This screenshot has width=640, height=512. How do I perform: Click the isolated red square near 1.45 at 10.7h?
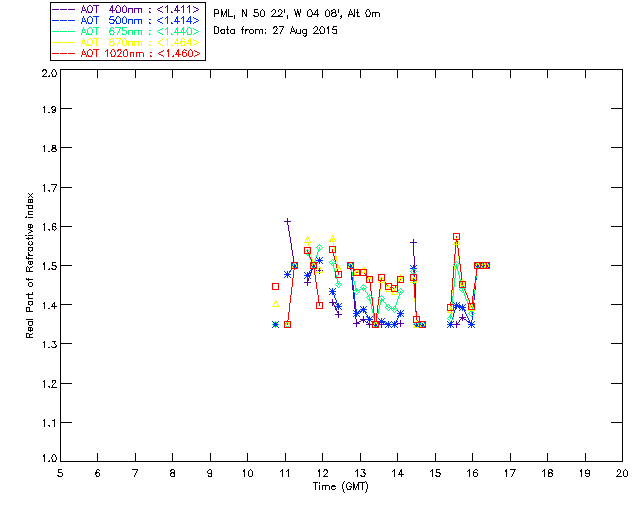coord(276,287)
